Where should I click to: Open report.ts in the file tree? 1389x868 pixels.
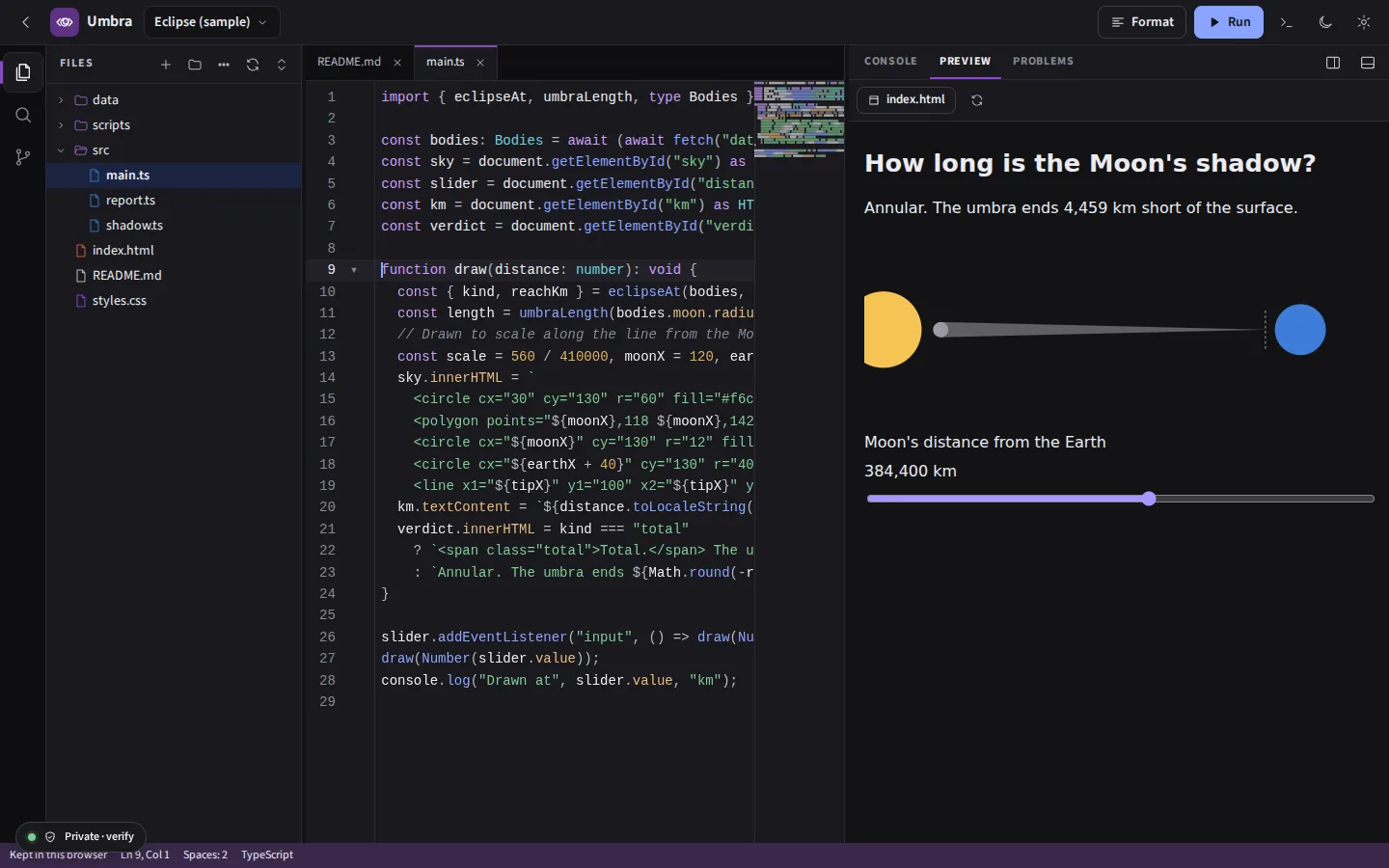tap(174, 201)
